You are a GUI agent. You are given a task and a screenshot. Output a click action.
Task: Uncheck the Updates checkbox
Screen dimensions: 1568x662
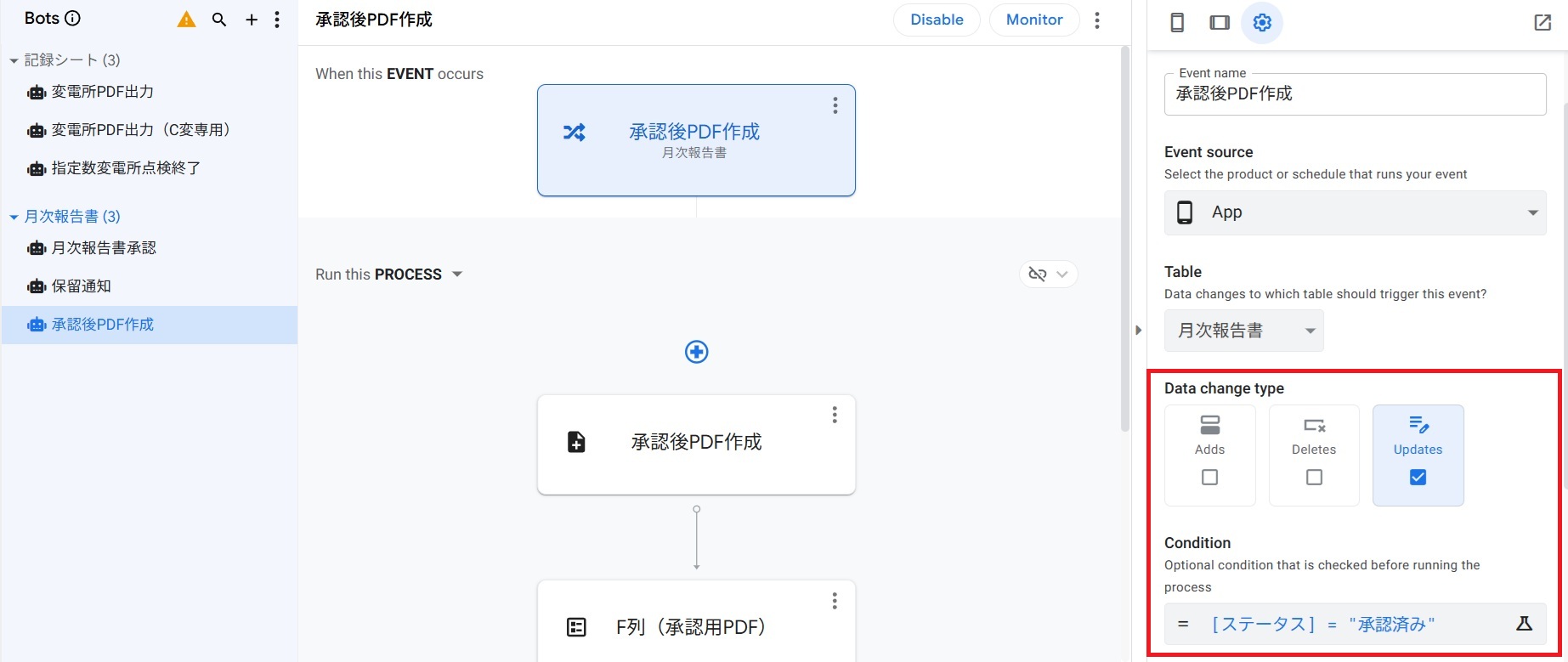(1418, 478)
